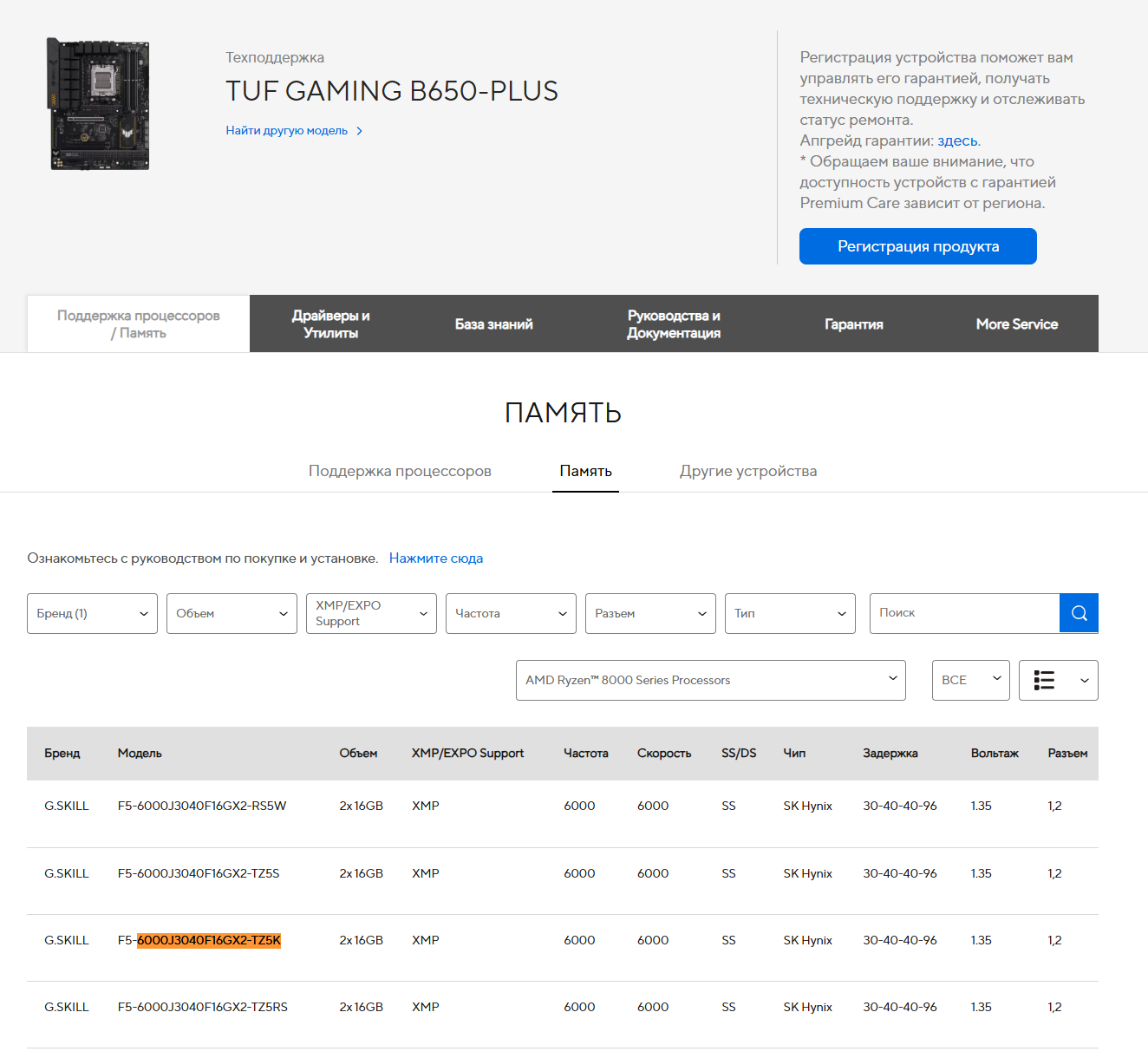Select model F5-6000J3040F16GX2-RS5W

202,806
